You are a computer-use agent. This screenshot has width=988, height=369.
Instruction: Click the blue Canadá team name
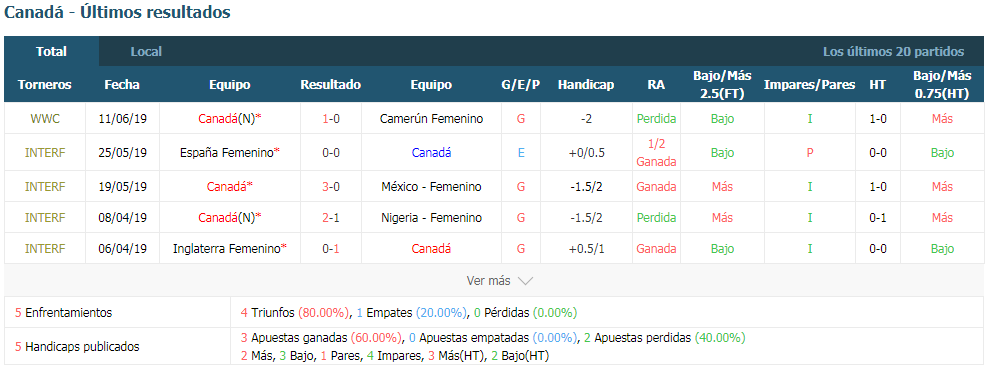tap(432, 152)
